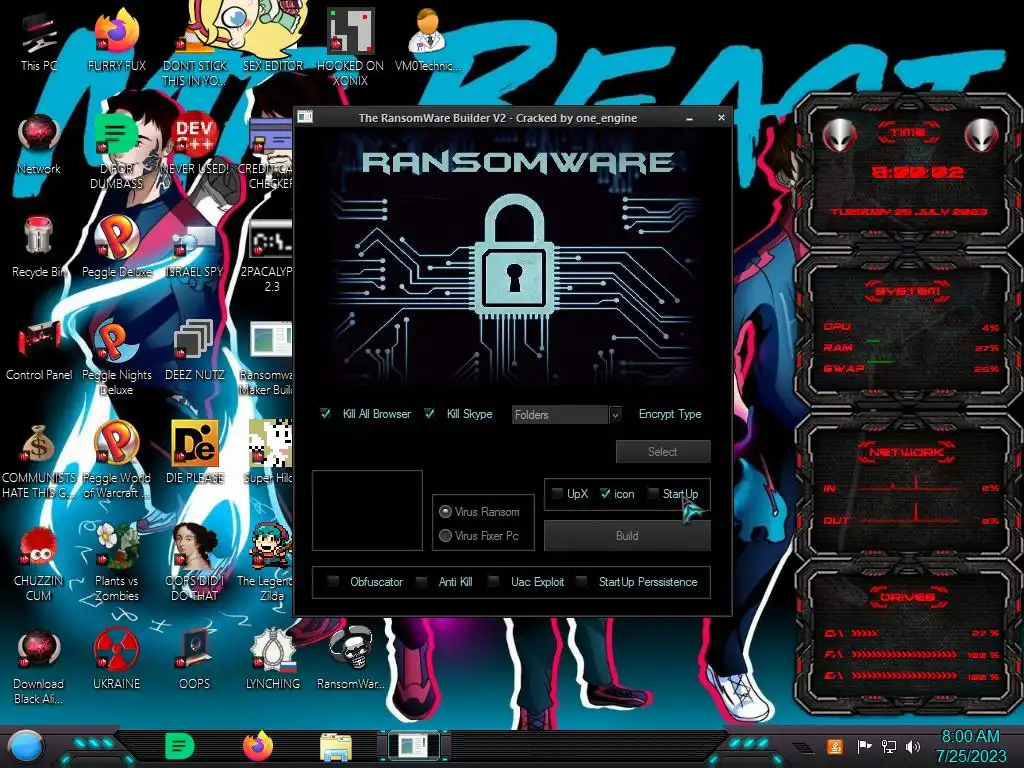Image resolution: width=1024 pixels, height=768 pixels.
Task: Select the Peggle World of Warcraft icon
Action: coord(116,460)
